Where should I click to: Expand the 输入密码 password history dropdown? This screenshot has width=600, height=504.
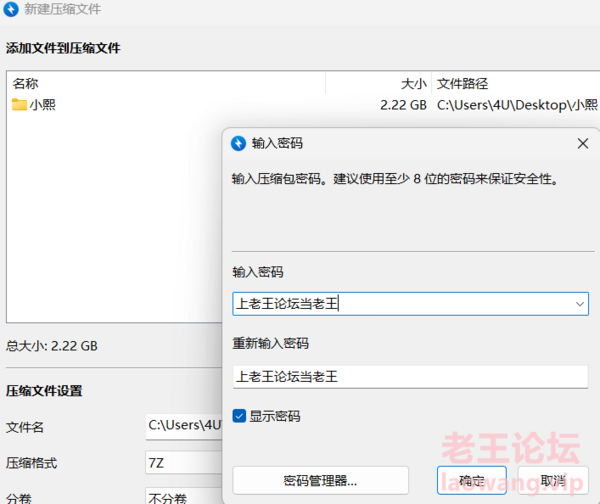(x=580, y=304)
